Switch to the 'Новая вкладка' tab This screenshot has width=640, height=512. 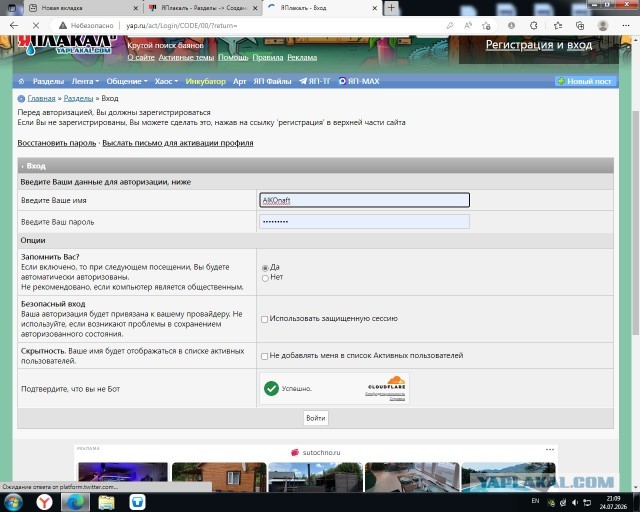coord(82,8)
